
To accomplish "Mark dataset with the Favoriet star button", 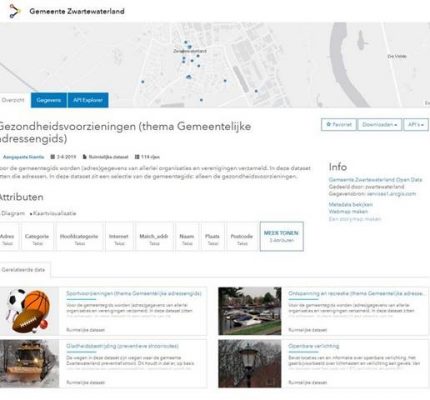I will pos(339,125).
